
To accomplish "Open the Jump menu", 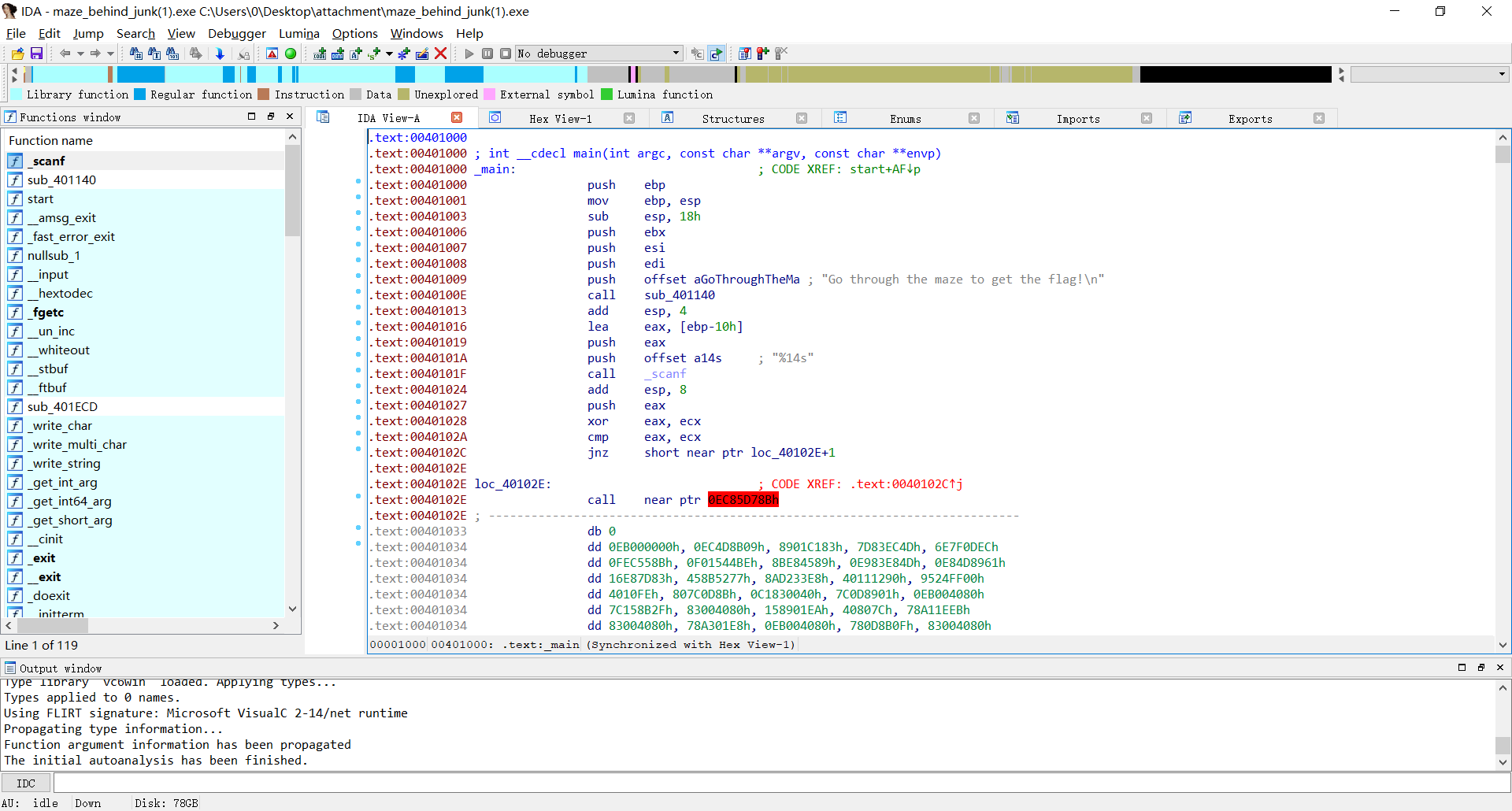I will click(x=88, y=33).
